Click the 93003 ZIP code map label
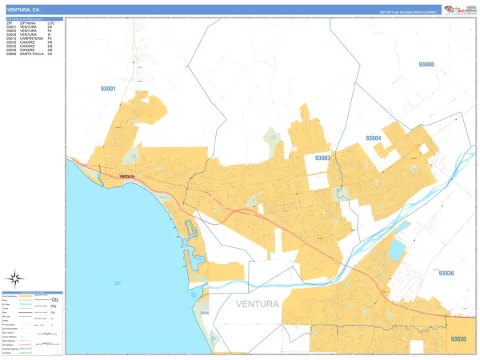The image size is (480, 360). (x=323, y=158)
